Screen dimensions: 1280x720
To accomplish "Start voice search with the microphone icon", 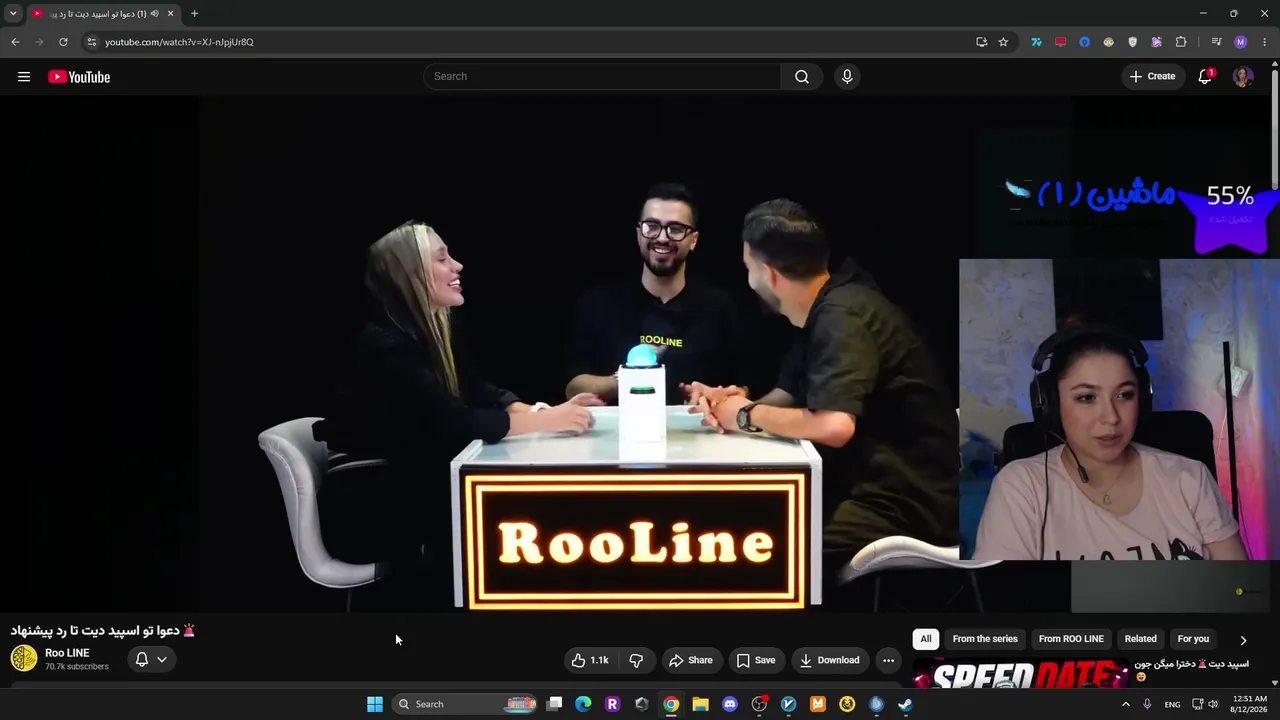I will tap(847, 77).
